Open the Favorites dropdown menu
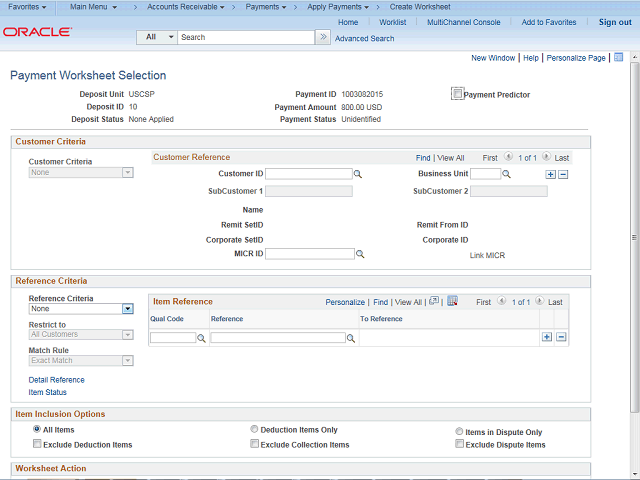The image size is (640, 480). (x=28, y=7)
